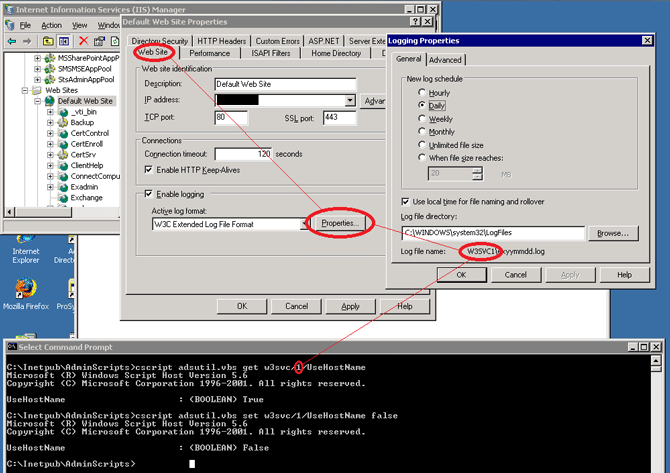The height and width of the screenshot is (473, 670).
Task: Open the IP address dropdown
Action: [350, 100]
